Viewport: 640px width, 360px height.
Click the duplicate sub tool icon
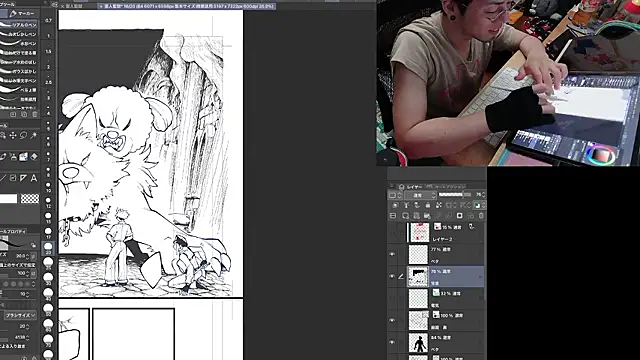pos(24,115)
